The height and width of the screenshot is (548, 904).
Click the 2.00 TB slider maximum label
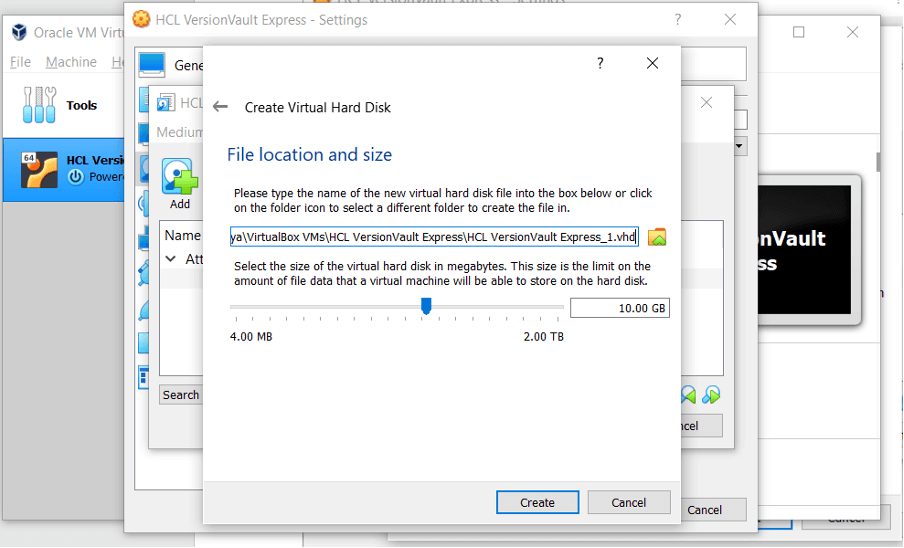543,337
